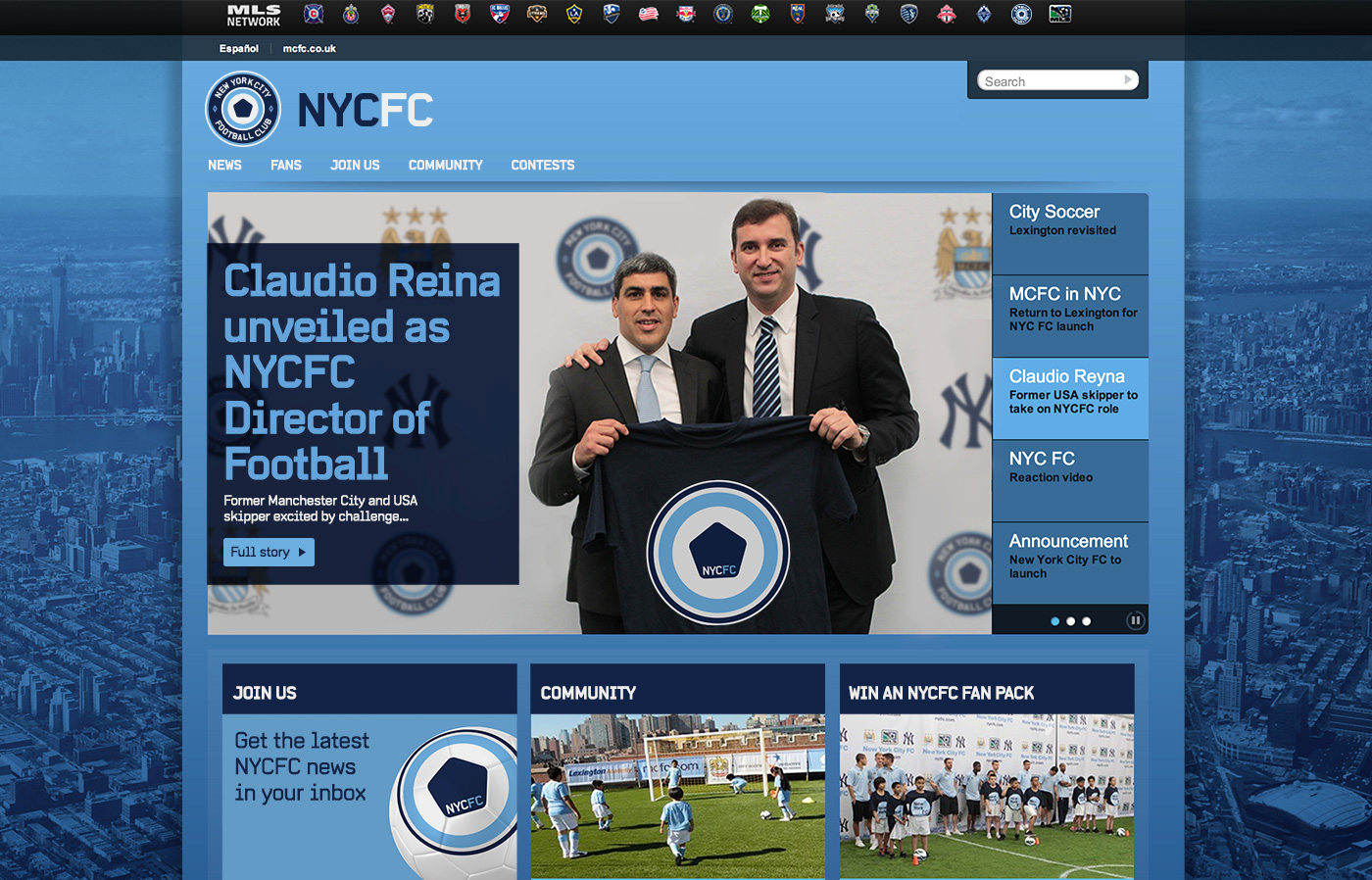Open the New England Revolution crest
1372x880 pixels.
click(x=649, y=14)
